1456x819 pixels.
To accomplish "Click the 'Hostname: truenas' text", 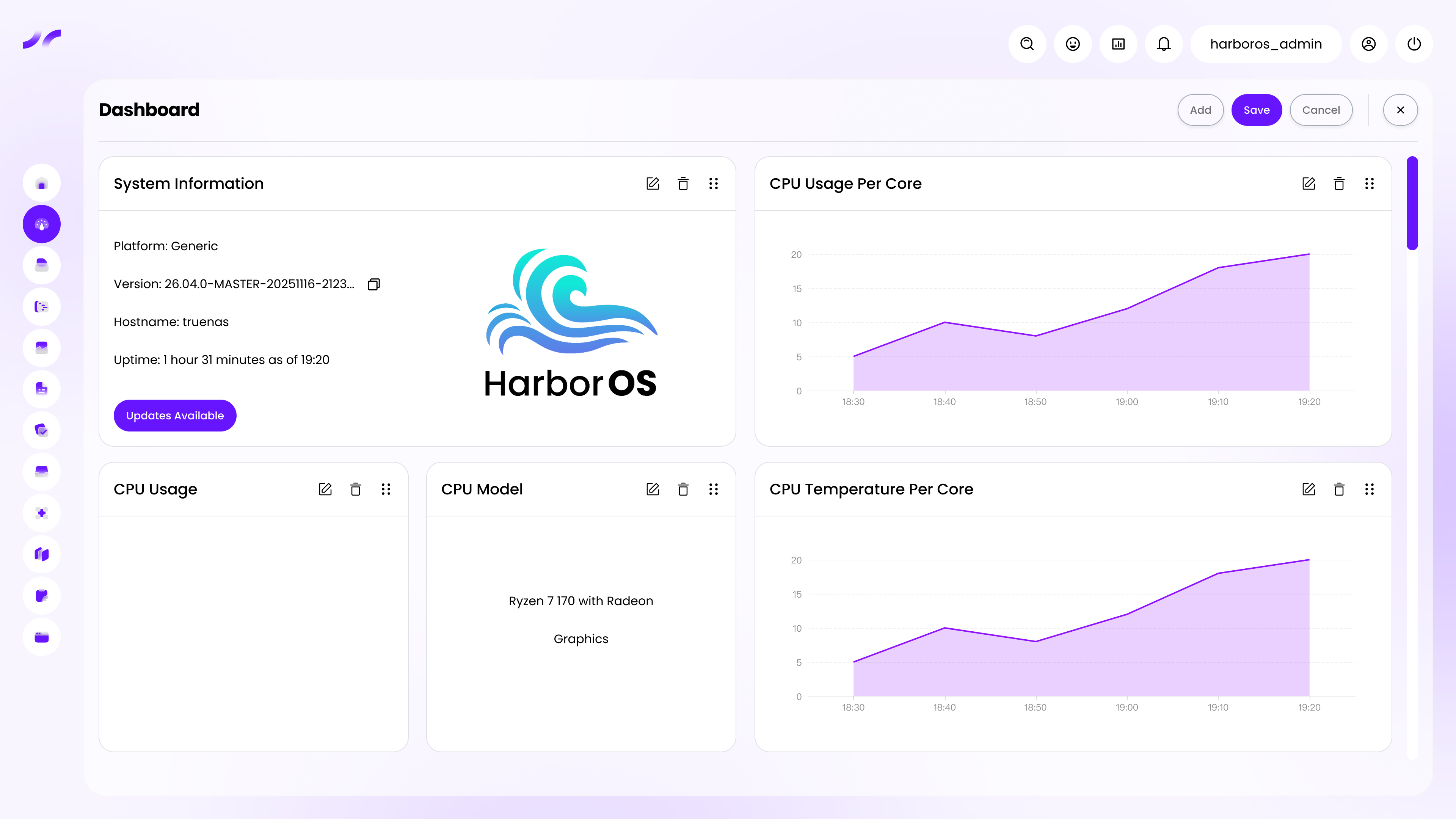I will pos(171,322).
